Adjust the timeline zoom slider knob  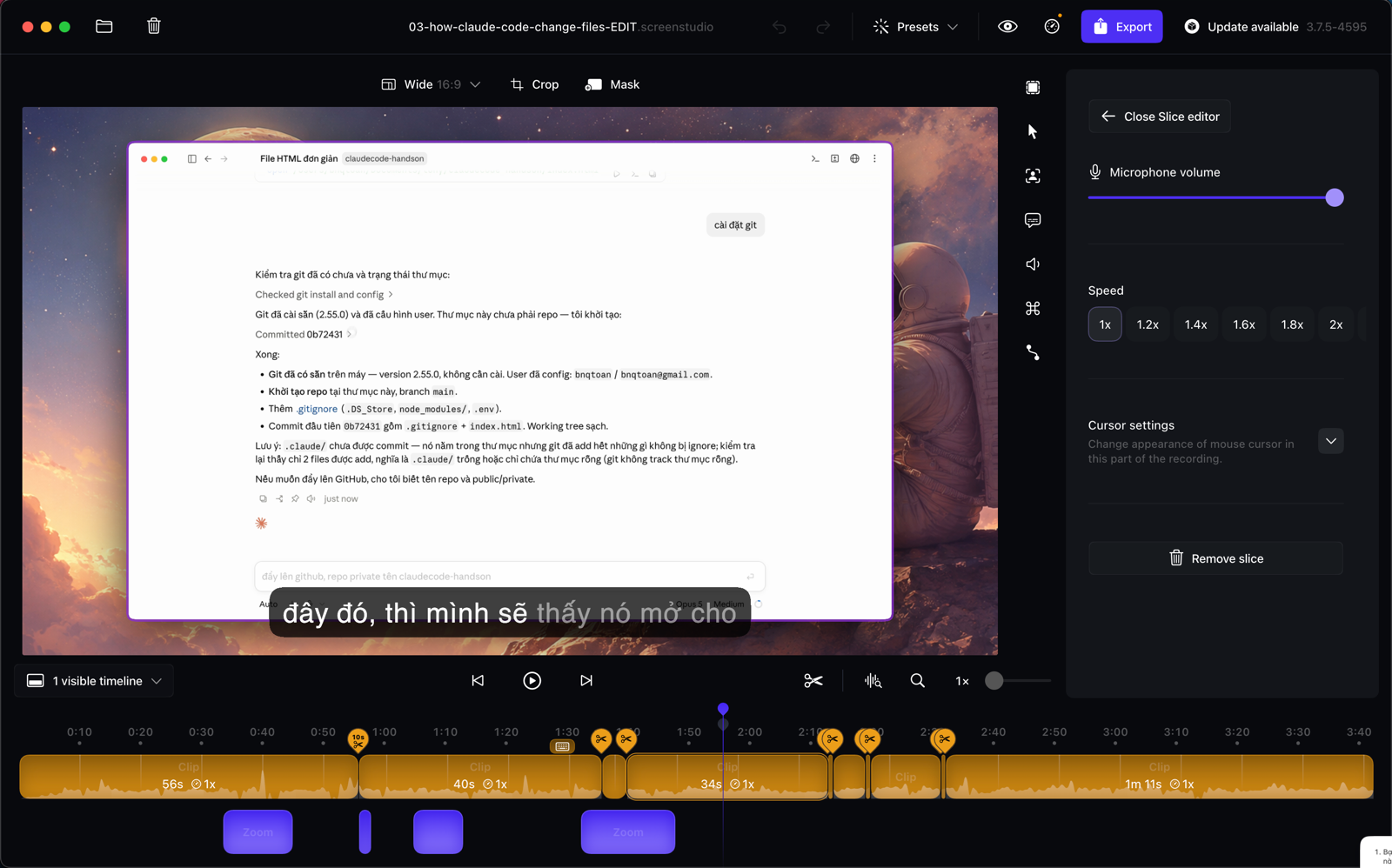[x=994, y=681]
